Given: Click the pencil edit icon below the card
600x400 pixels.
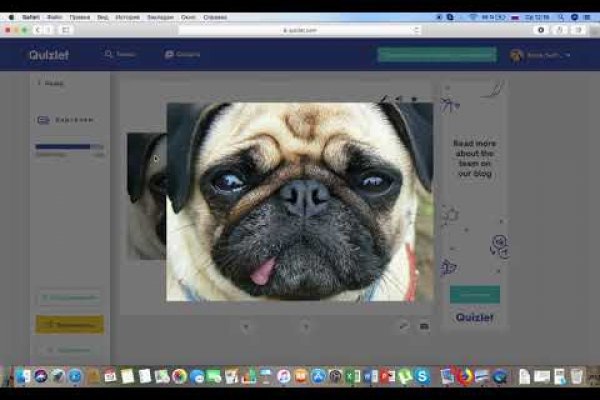Looking at the screenshot, I should tap(404, 326).
